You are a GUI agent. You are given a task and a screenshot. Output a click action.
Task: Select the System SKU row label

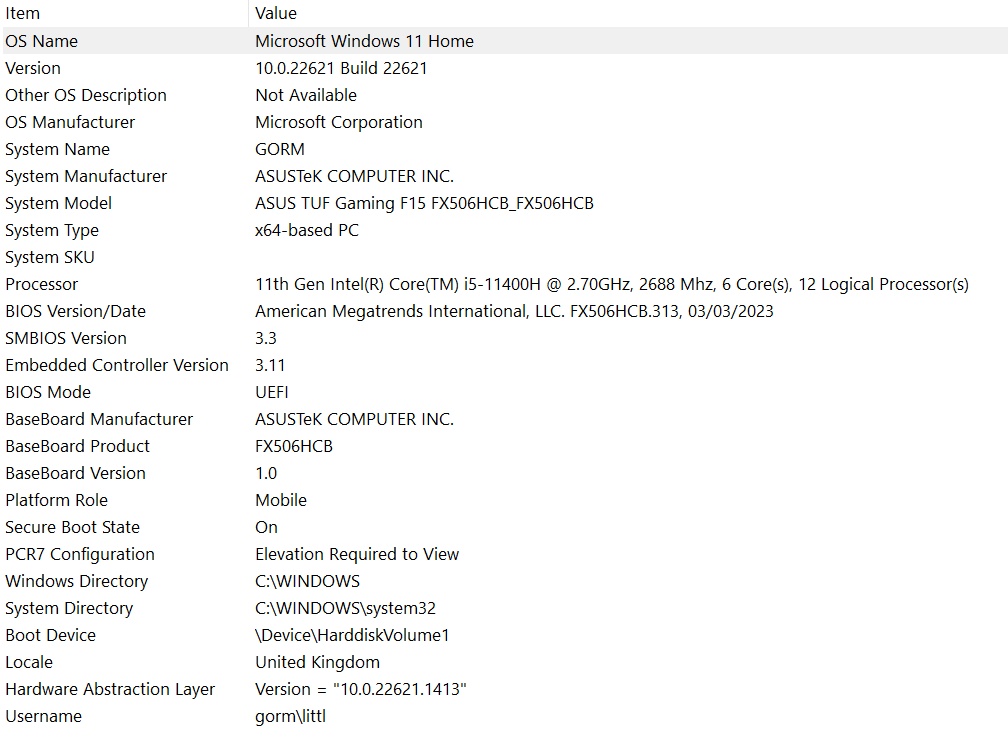[x=50, y=257]
